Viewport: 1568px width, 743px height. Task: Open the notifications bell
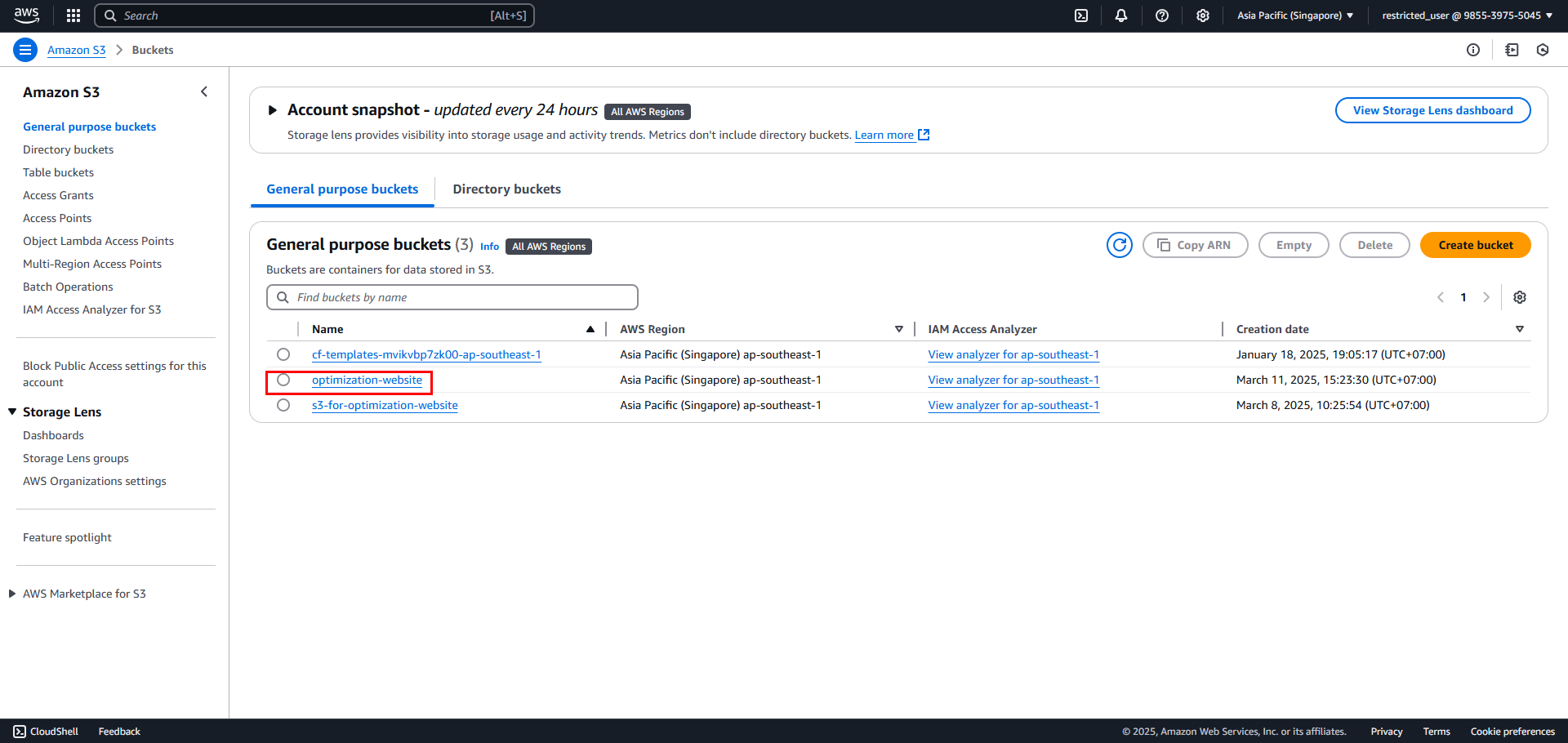(x=1121, y=16)
